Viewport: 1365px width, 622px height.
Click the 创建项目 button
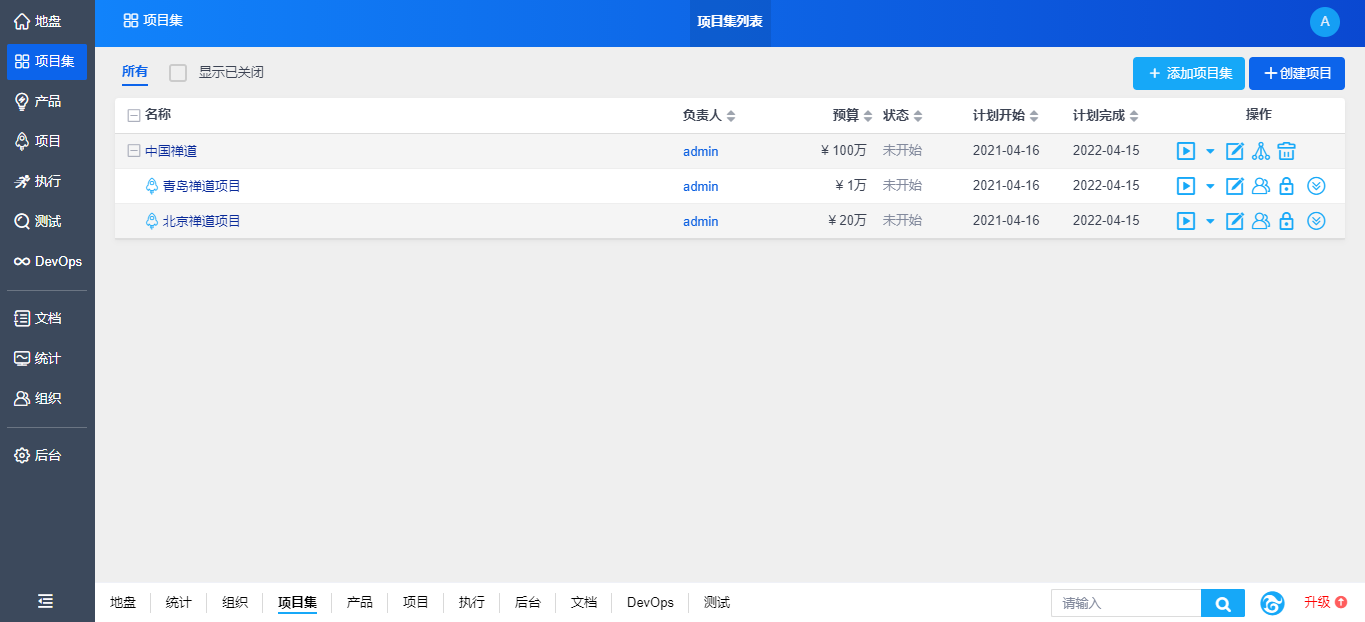1296,73
